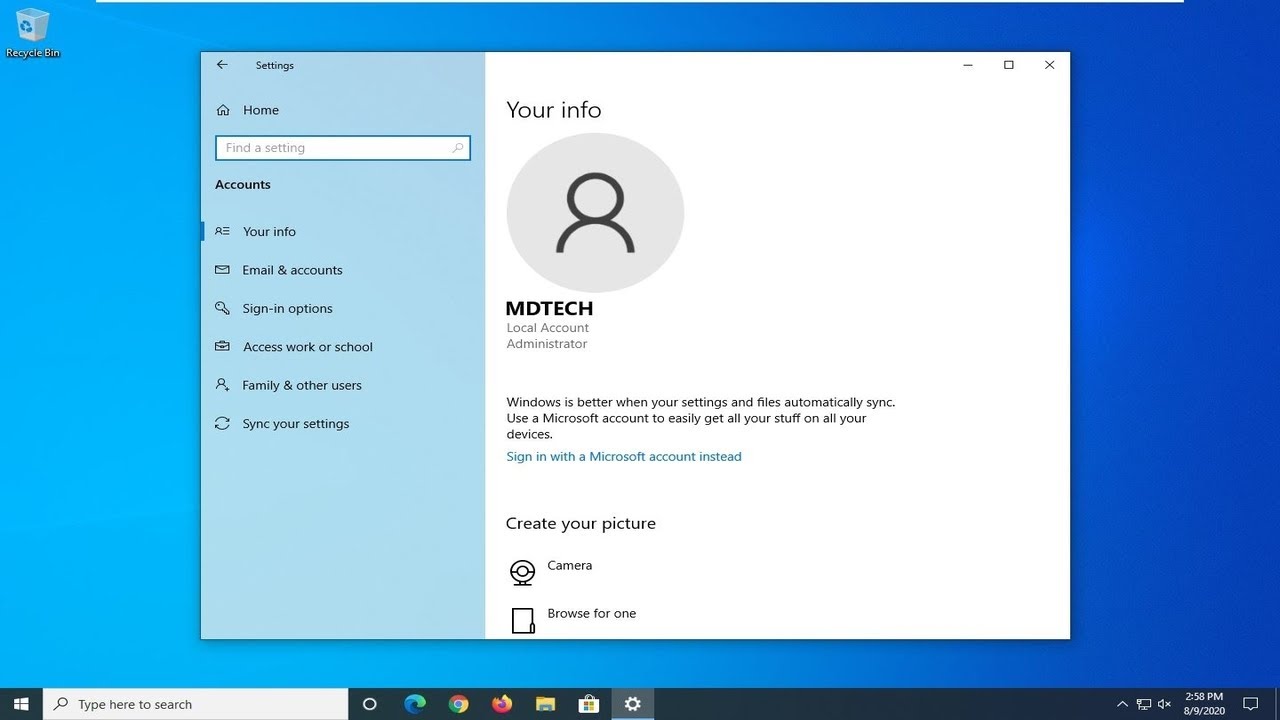Choose Browse for one picture option
This screenshot has width=1280, height=720.
pos(592,613)
